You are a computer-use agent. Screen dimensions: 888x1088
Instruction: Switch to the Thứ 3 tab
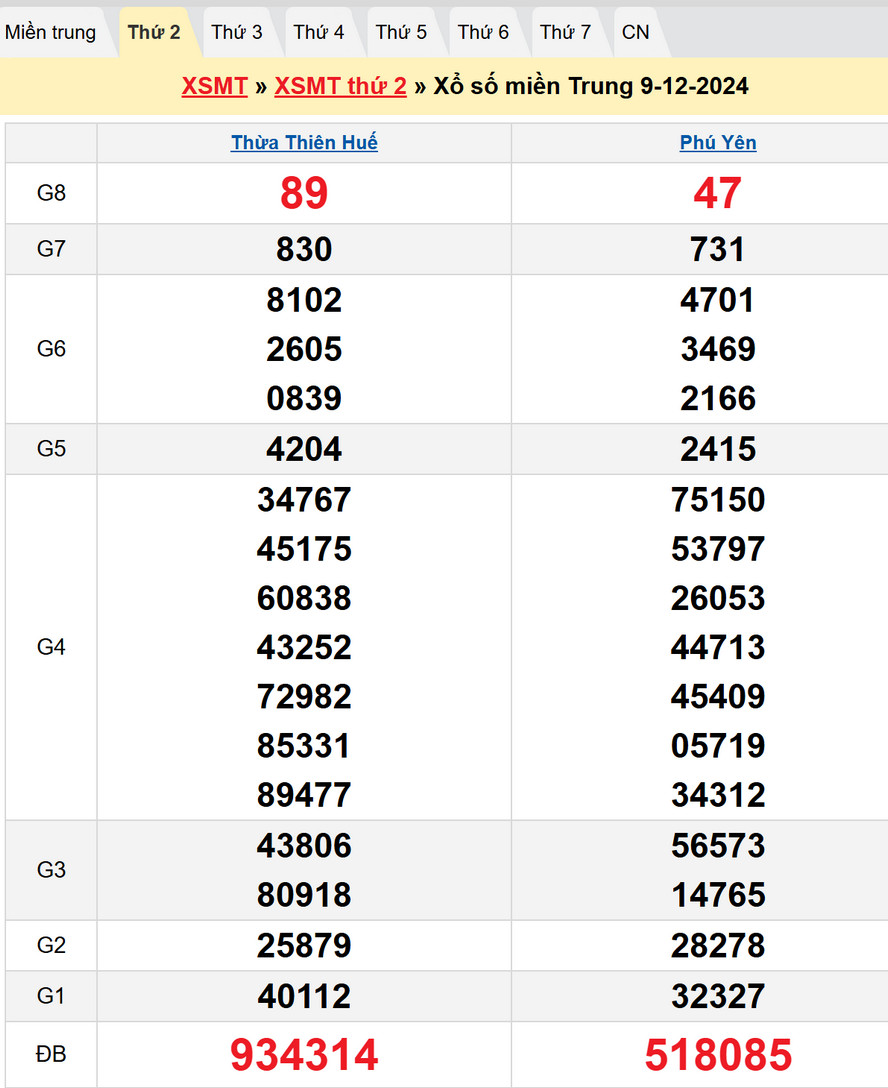click(x=237, y=32)
